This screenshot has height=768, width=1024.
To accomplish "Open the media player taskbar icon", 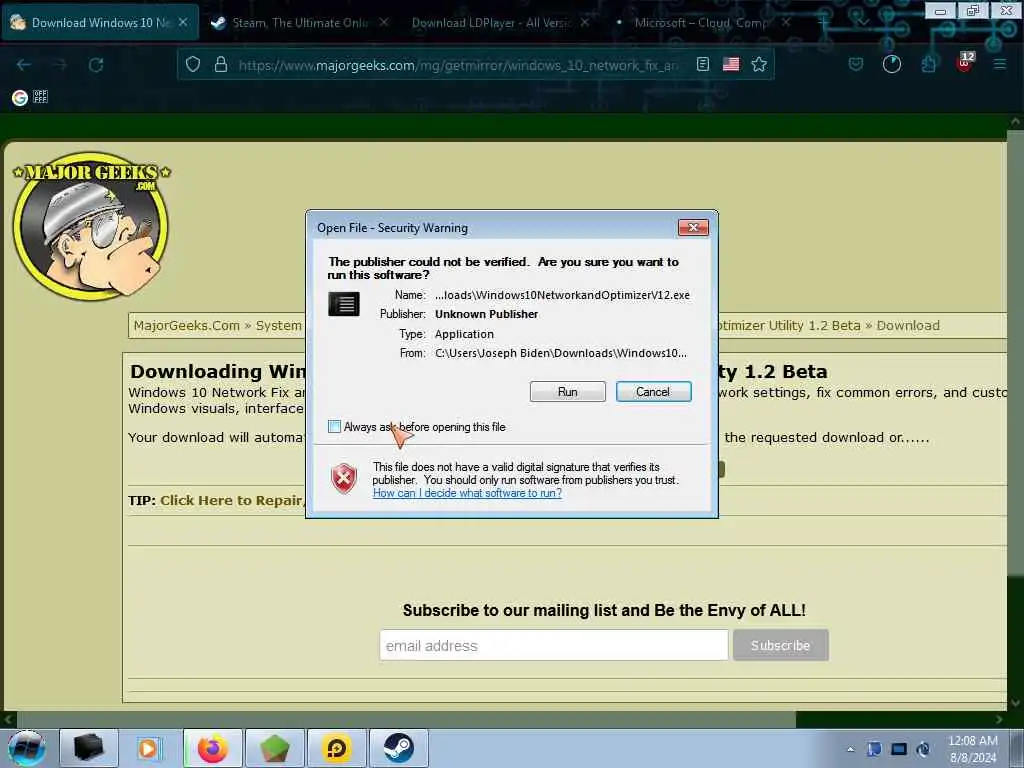I will coord(148,748).
